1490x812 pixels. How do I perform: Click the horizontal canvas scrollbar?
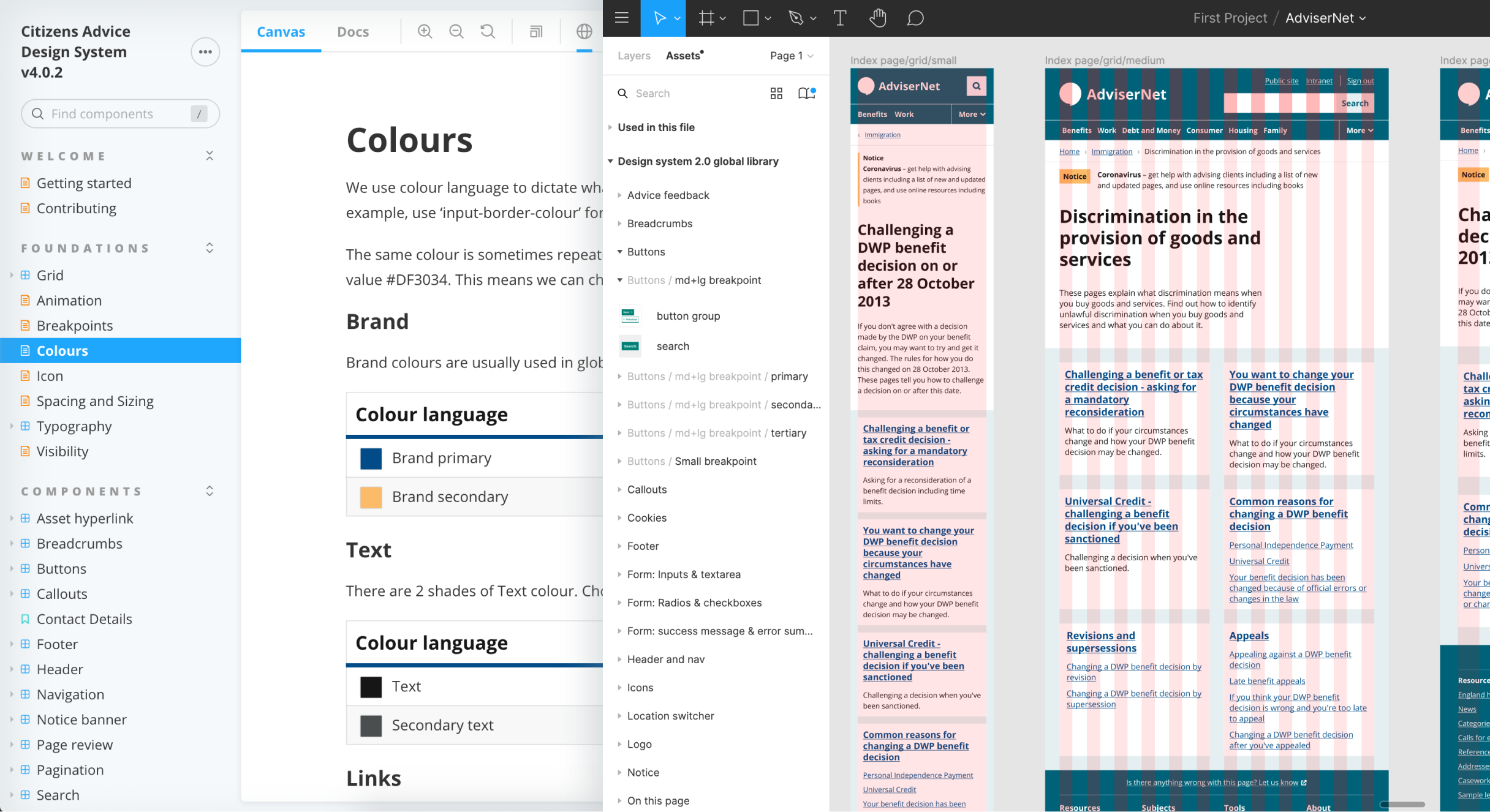coord(1402,804)
